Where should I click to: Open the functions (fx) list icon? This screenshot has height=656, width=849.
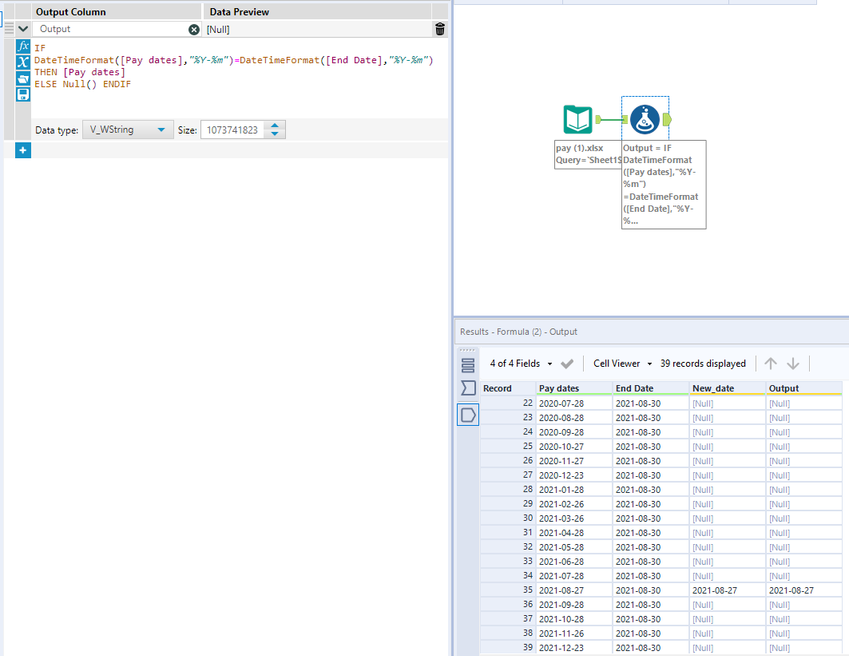click(x=23, y=46)
